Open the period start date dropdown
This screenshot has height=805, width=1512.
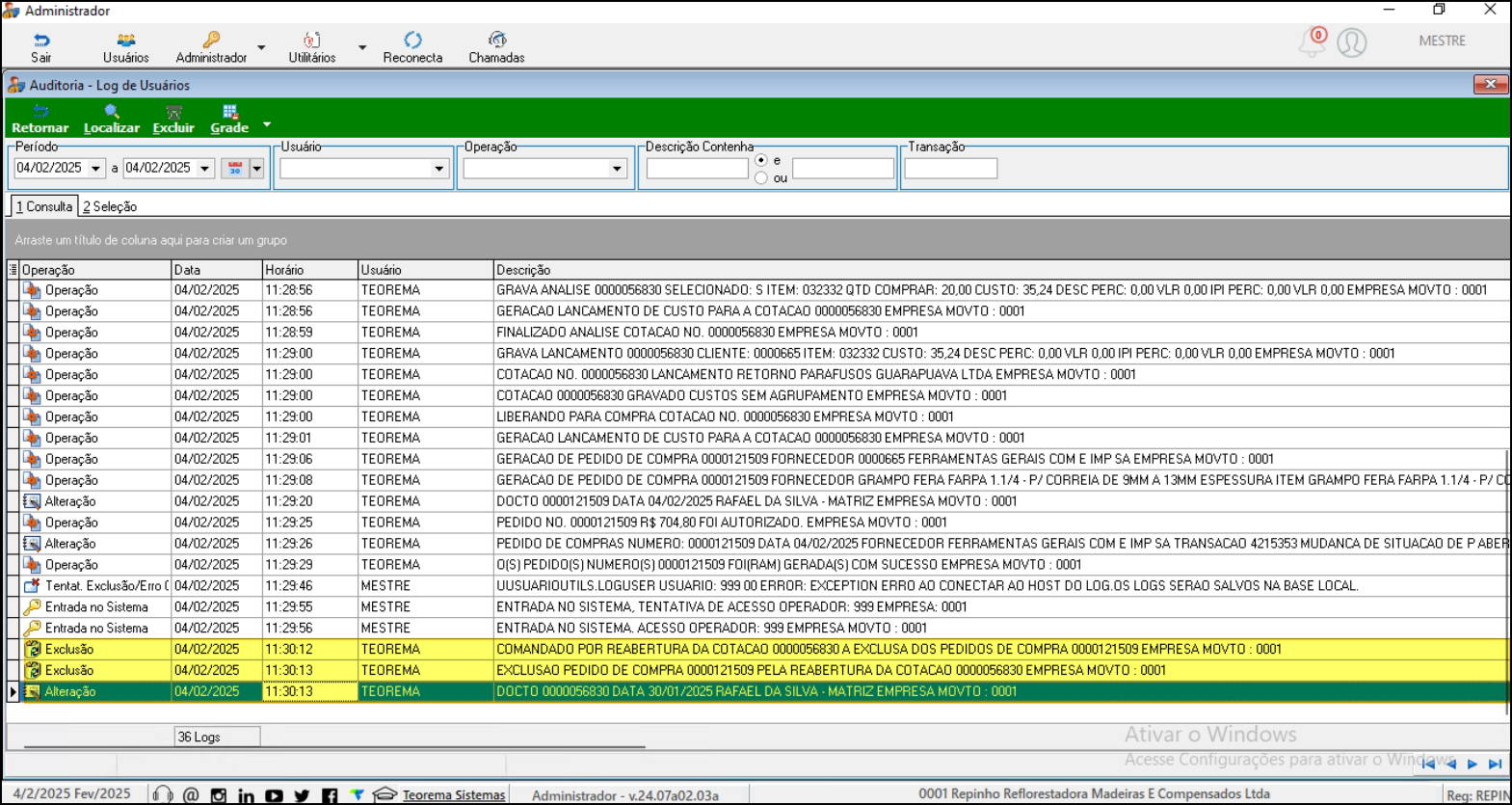(95, 168)
